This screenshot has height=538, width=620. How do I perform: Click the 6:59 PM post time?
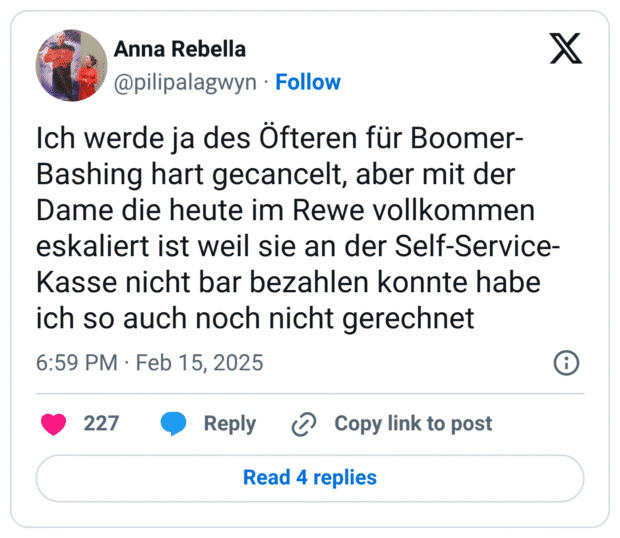pos(76,362)
